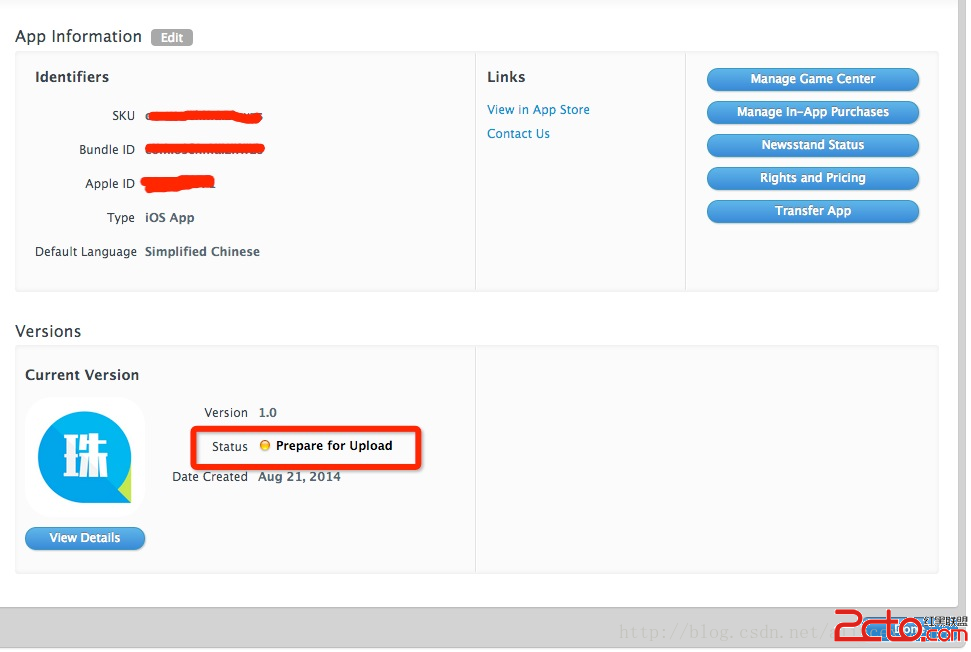
Task: Click the Simplified Chinese language value
Action: tap(202, 252)
